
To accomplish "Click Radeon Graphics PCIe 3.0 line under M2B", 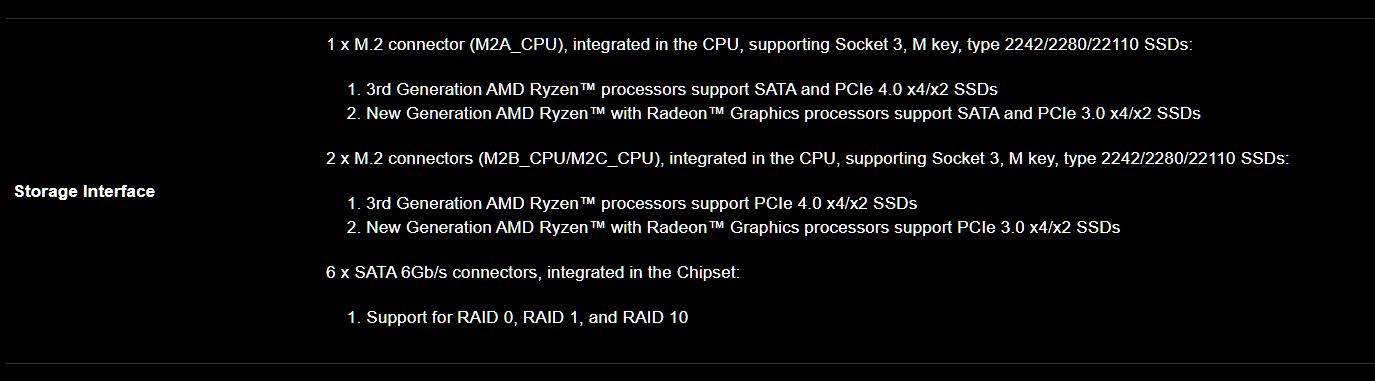I will pyautogui.click(x=734, y=227).
